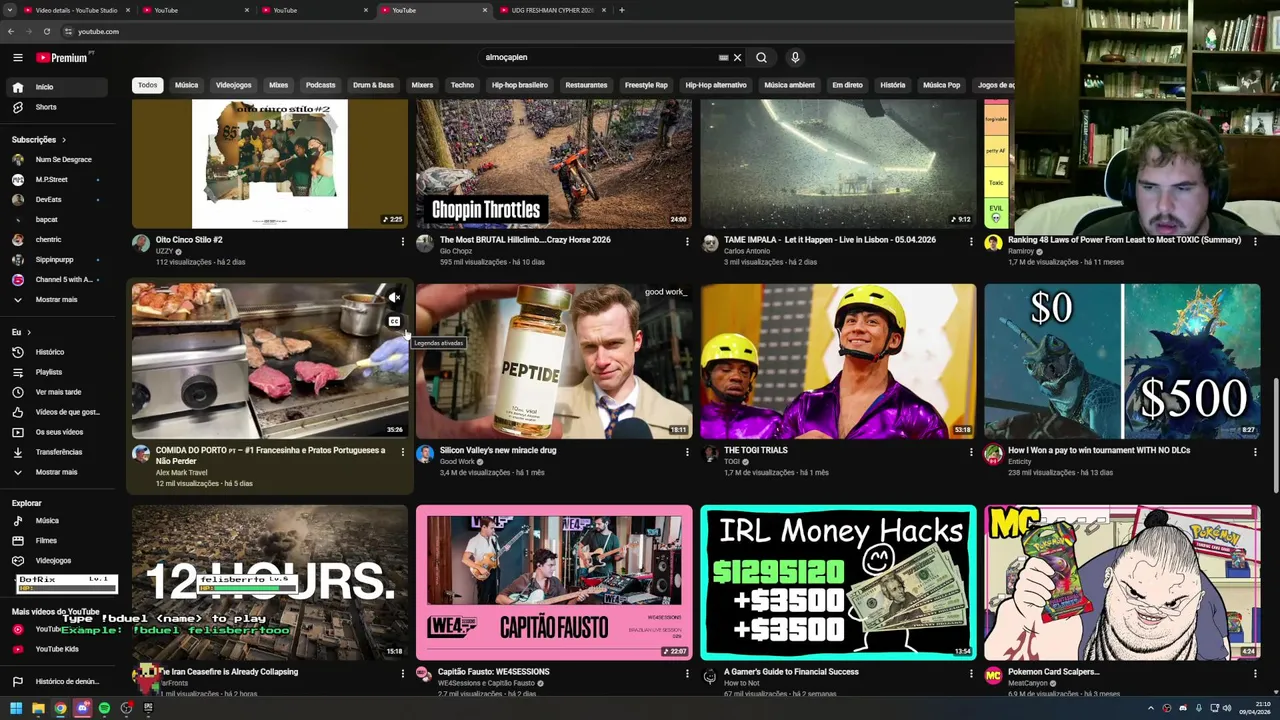Open more options for Silicon Valley's miracle drug
Image resolution: width=1280 pixels, height=720 pixels.
click(x=687, y=452)
